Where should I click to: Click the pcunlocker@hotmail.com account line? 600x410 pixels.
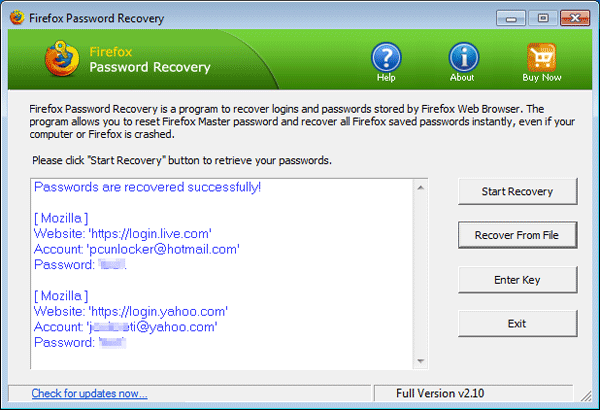pyautogui.click(x=137, y=249)
